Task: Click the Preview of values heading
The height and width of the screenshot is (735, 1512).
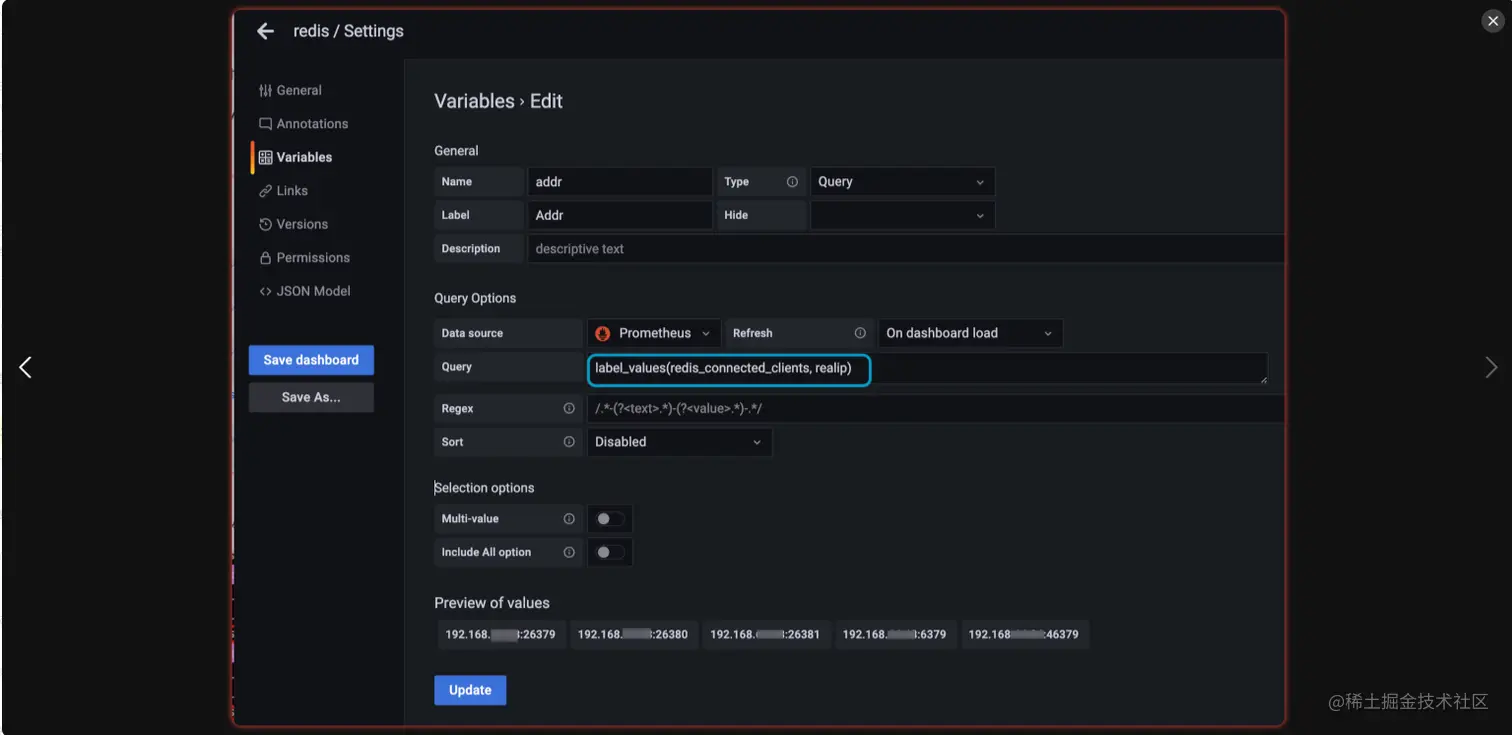Action: (492, 603)
